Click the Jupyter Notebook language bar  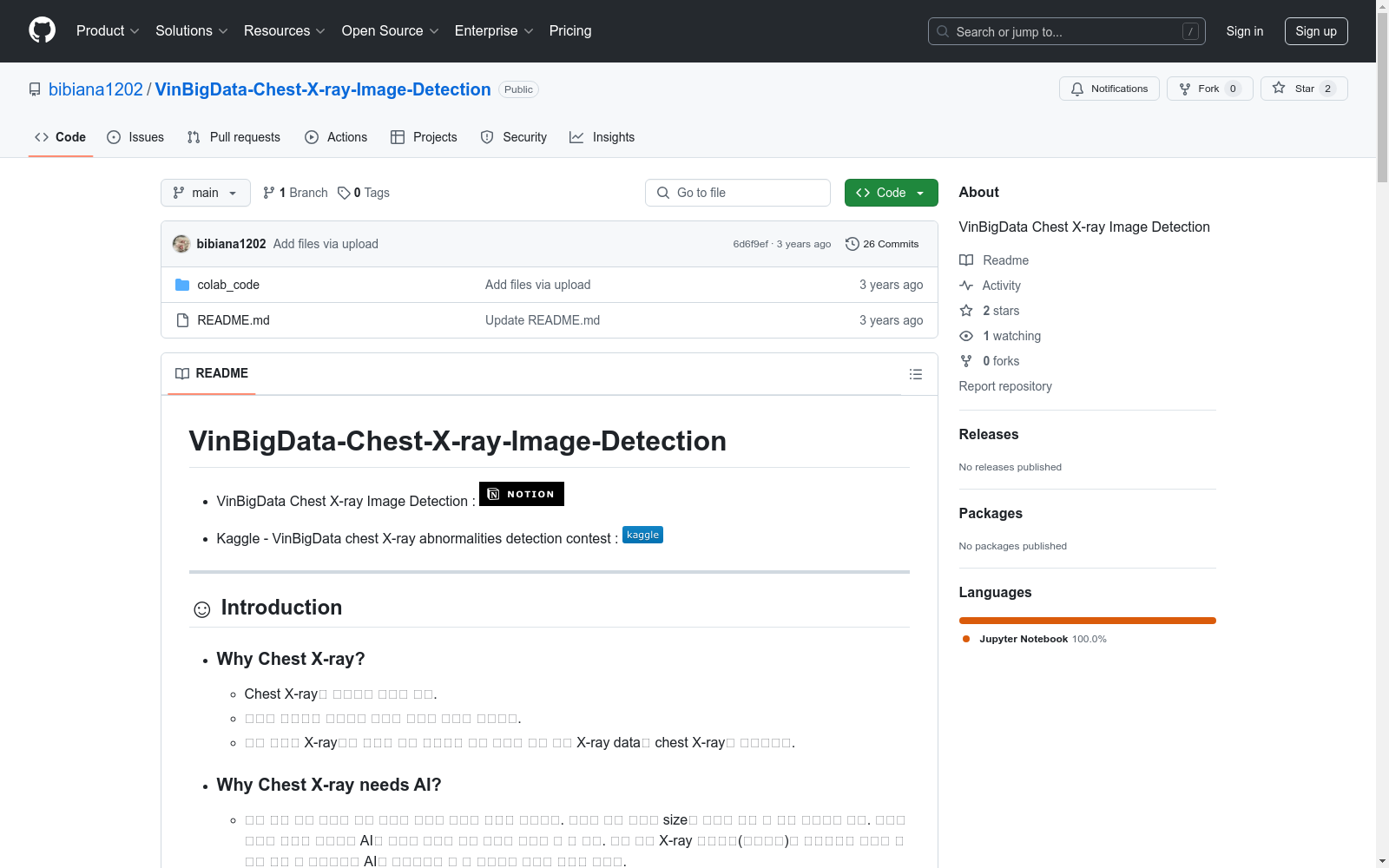coord(1087,621)
